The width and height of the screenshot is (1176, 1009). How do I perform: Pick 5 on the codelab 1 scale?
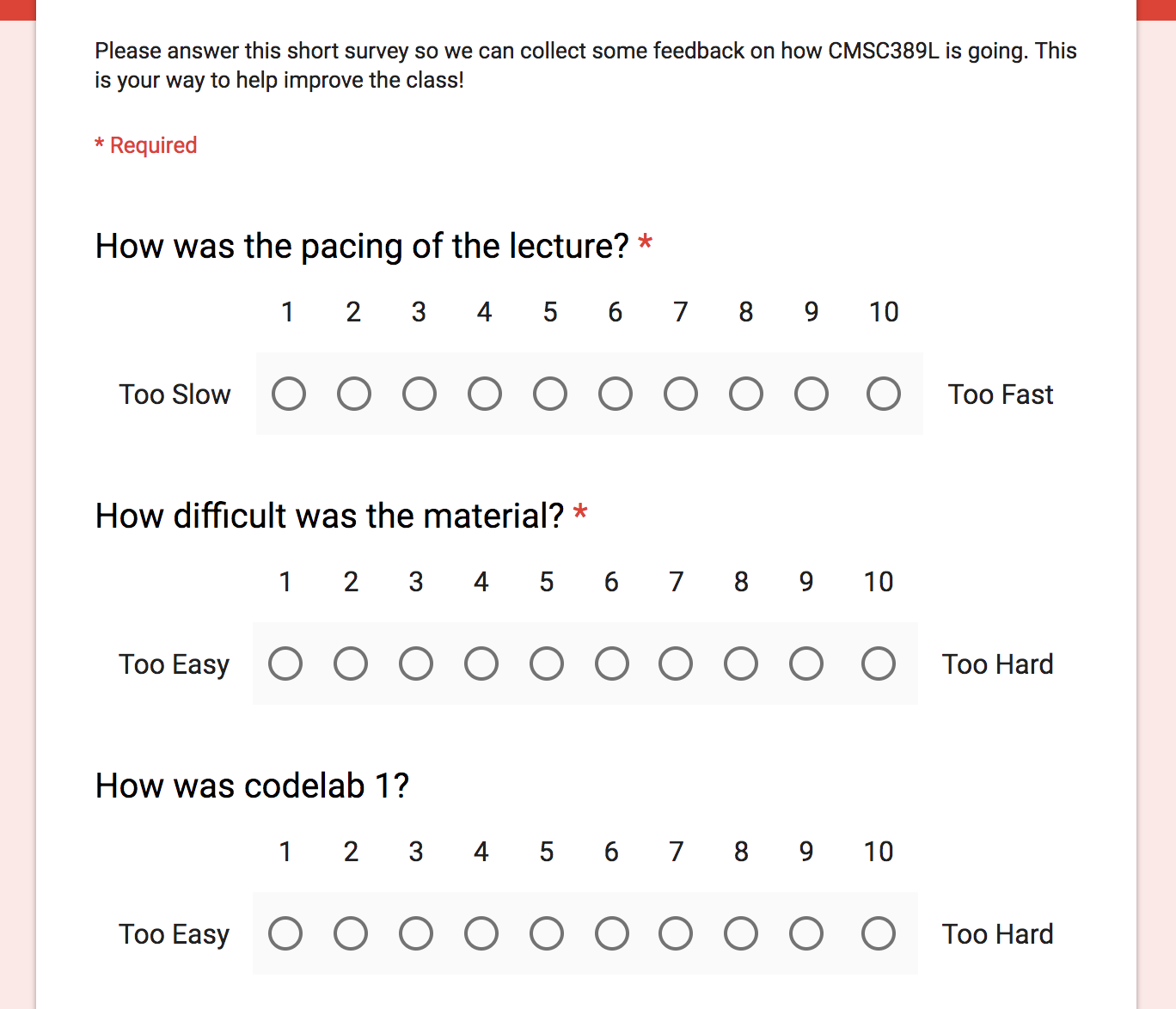coord(547,934)
